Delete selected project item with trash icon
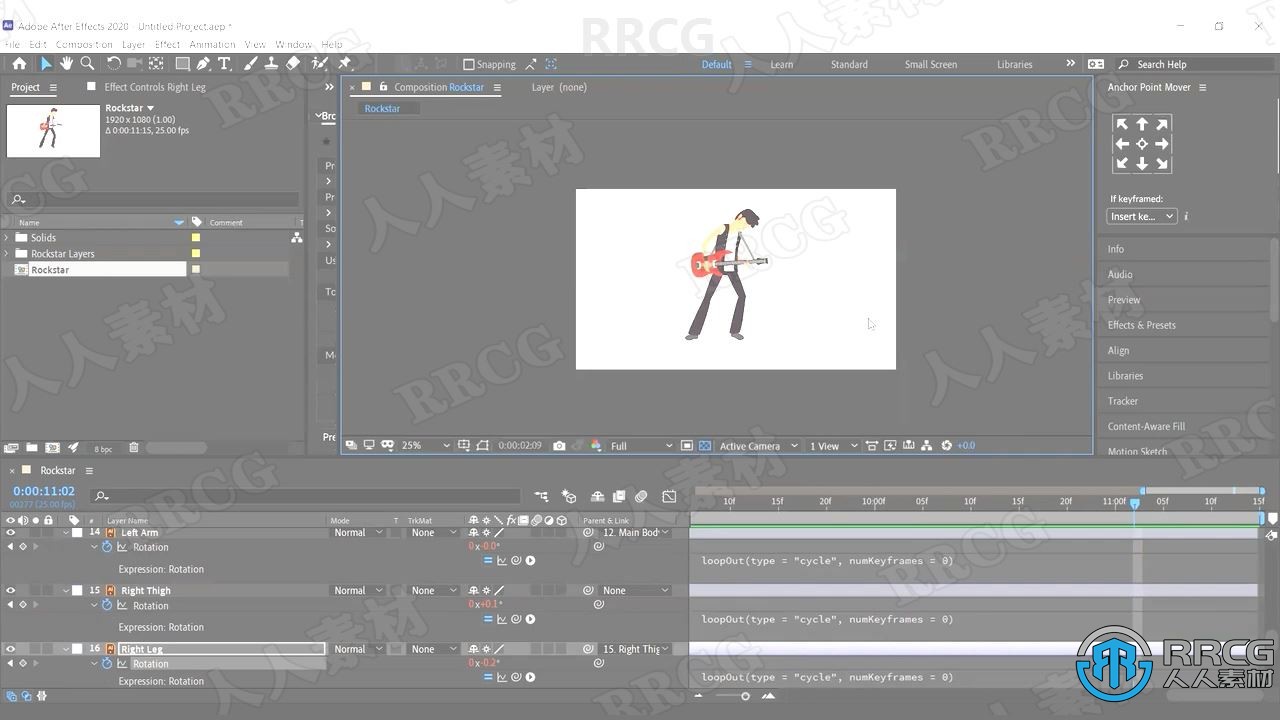1280x720 pixels. tap(134, 448)
